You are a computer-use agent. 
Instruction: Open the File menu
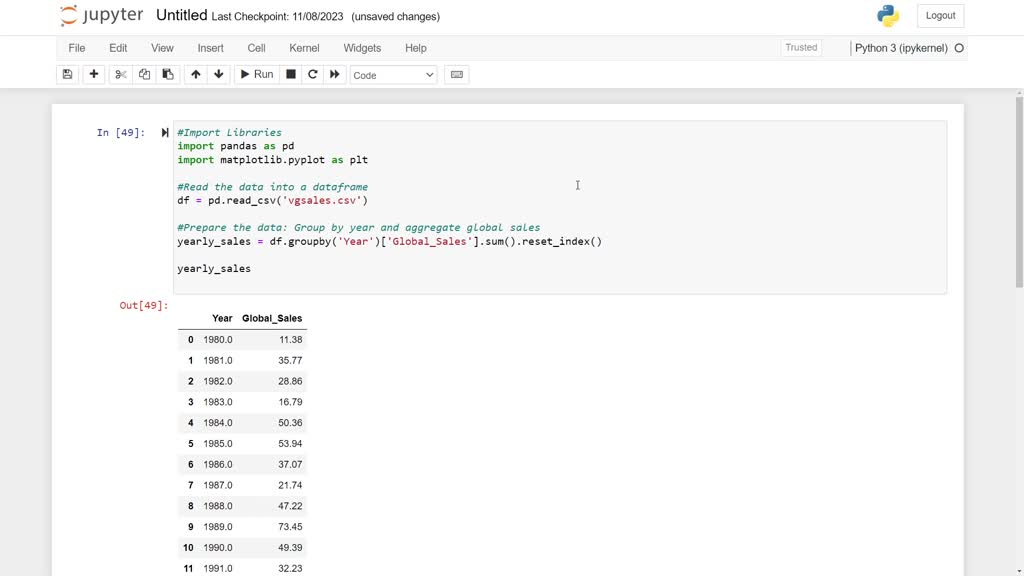76,48
